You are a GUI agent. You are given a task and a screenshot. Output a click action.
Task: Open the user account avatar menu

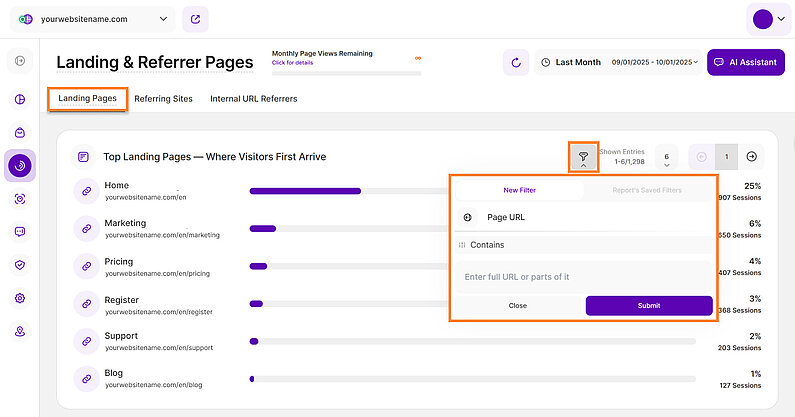point(768,19)
